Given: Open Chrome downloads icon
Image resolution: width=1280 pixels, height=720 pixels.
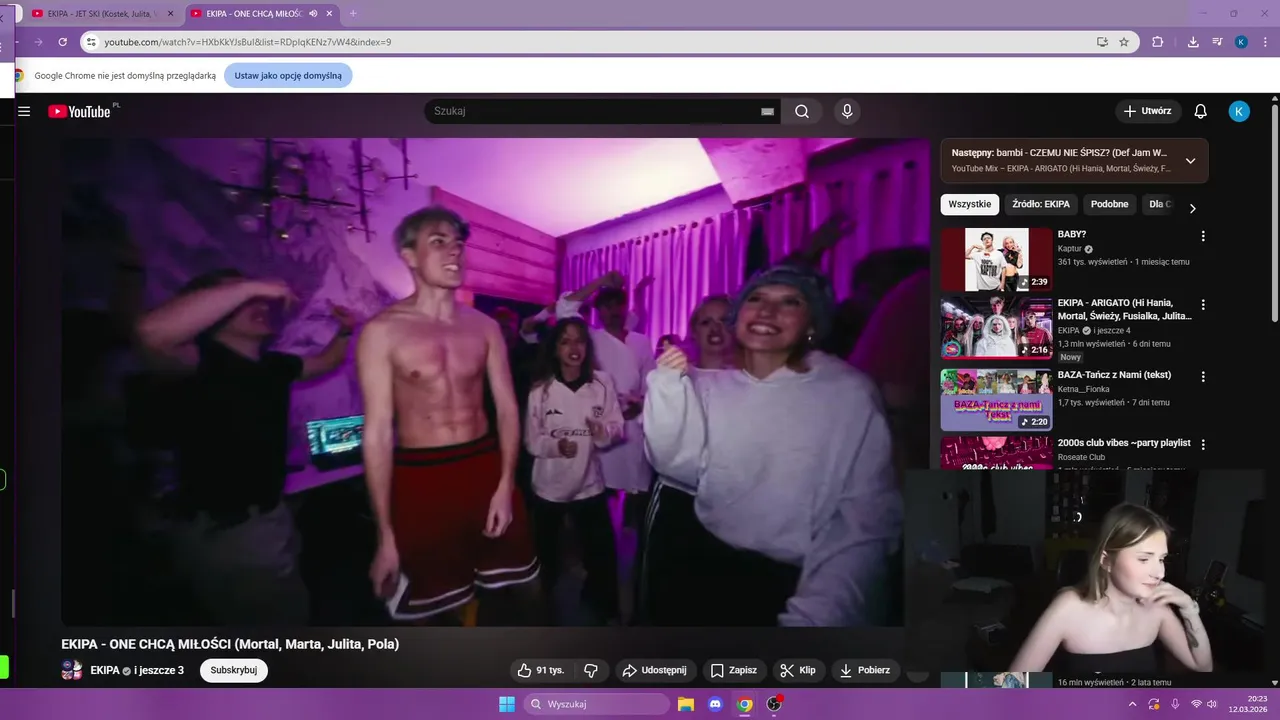Looking at the screenshot, I should 1193,42.
